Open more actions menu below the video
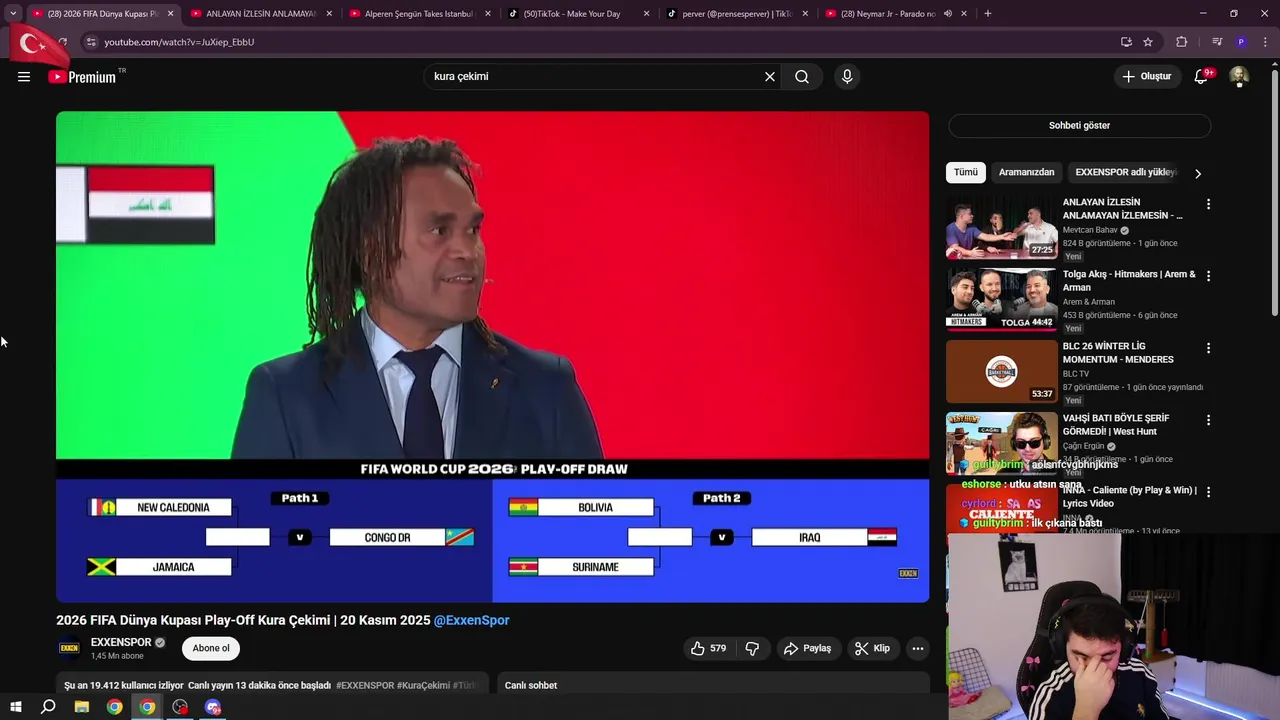Viewport: 1280px width, 720px height. (917, 648)
